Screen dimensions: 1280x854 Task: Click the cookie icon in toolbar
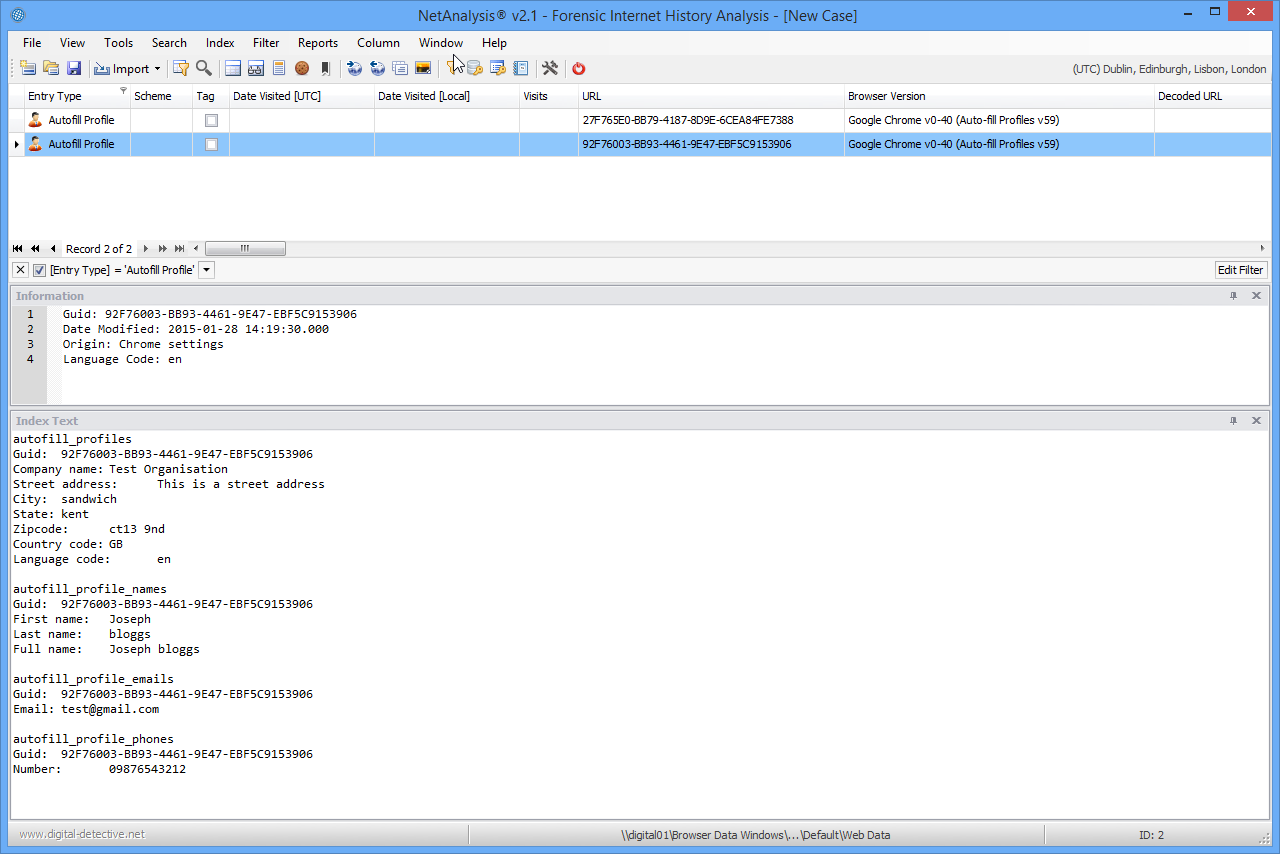301,68
